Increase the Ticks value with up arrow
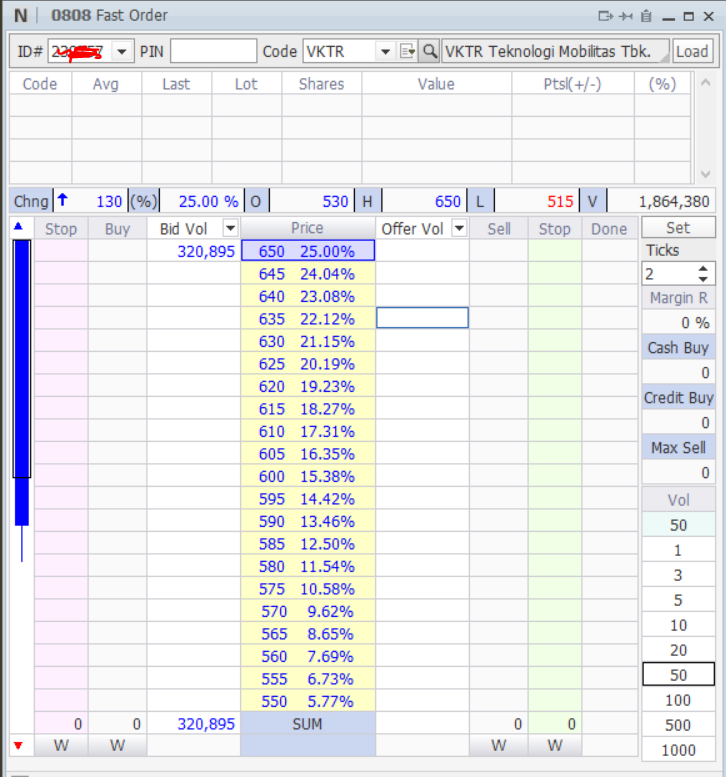The height and width of the screenshot is (777, 726). click(703, 269)
